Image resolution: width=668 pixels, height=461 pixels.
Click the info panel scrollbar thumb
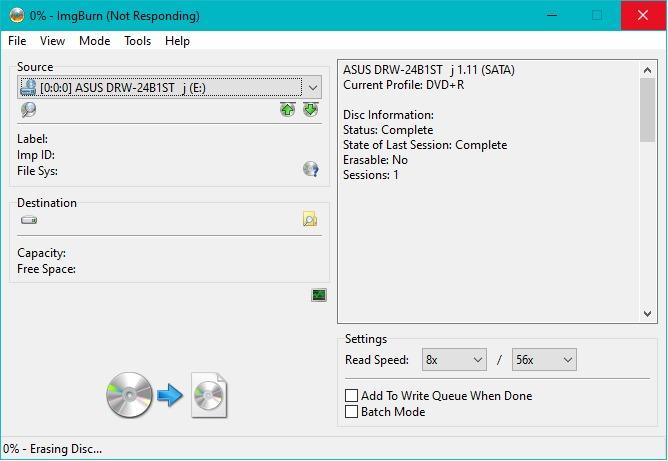(x=648, y=110)
